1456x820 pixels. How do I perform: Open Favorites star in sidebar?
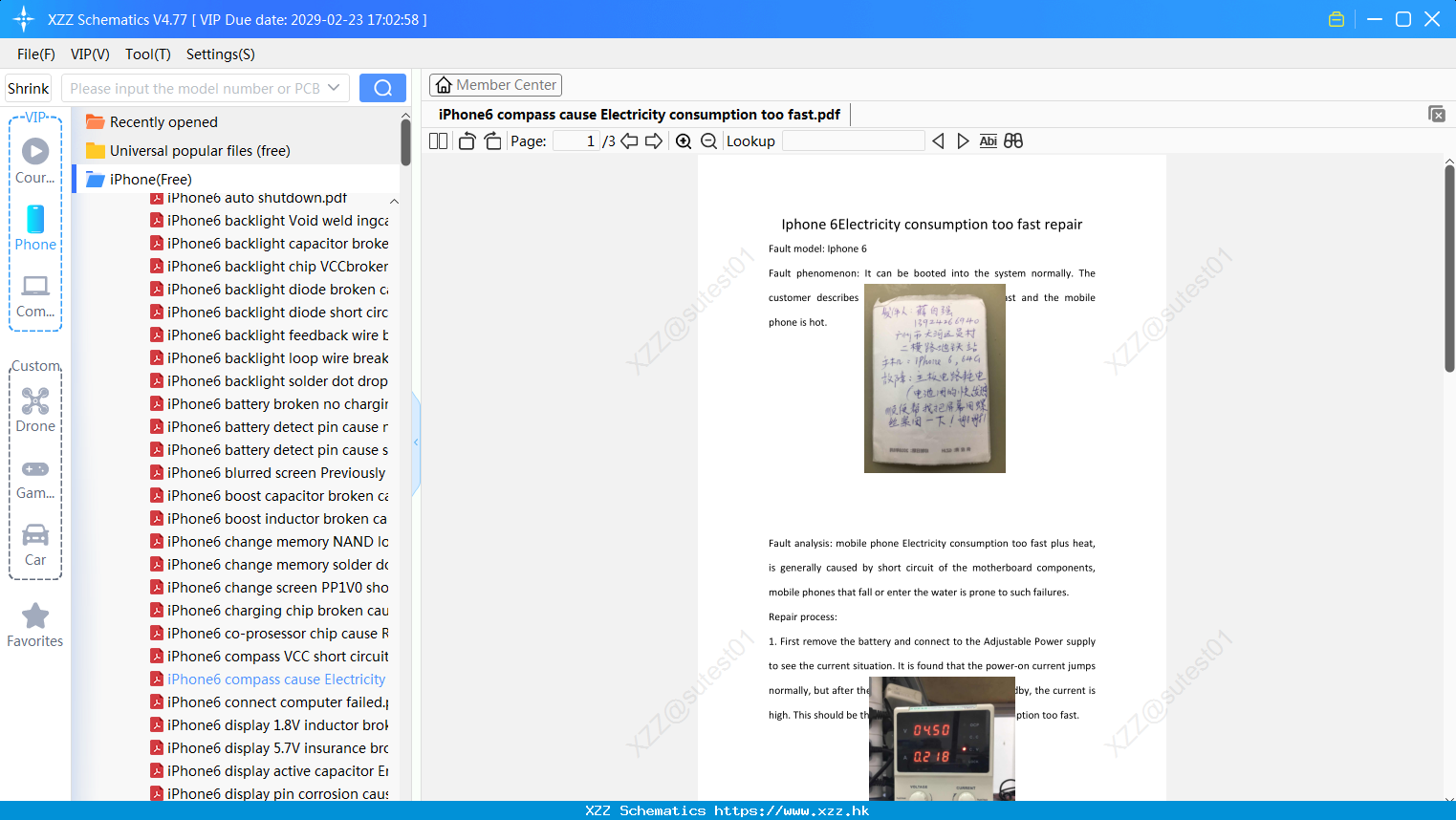click(x=35, y=626)
